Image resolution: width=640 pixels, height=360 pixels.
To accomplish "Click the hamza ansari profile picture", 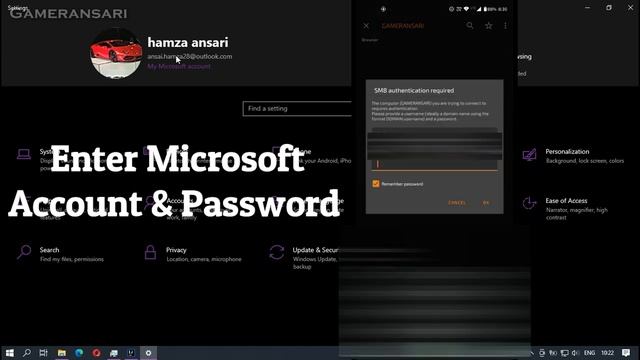I will 116,53.
